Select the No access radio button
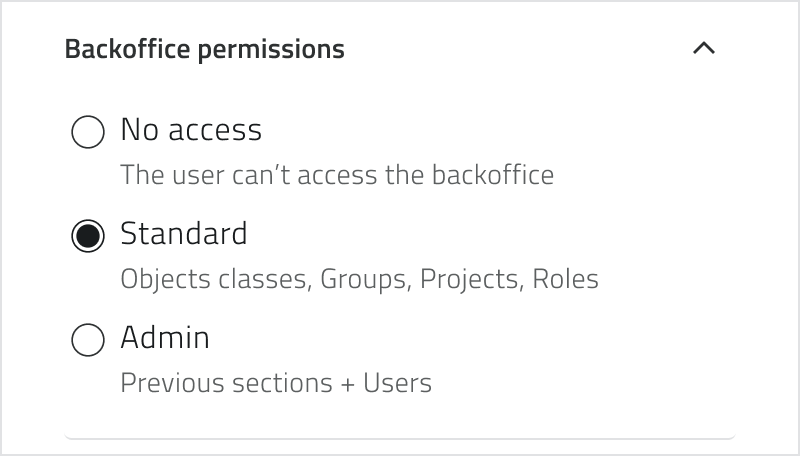The height and width of the screenshot is (456, 800). (88, 132)
